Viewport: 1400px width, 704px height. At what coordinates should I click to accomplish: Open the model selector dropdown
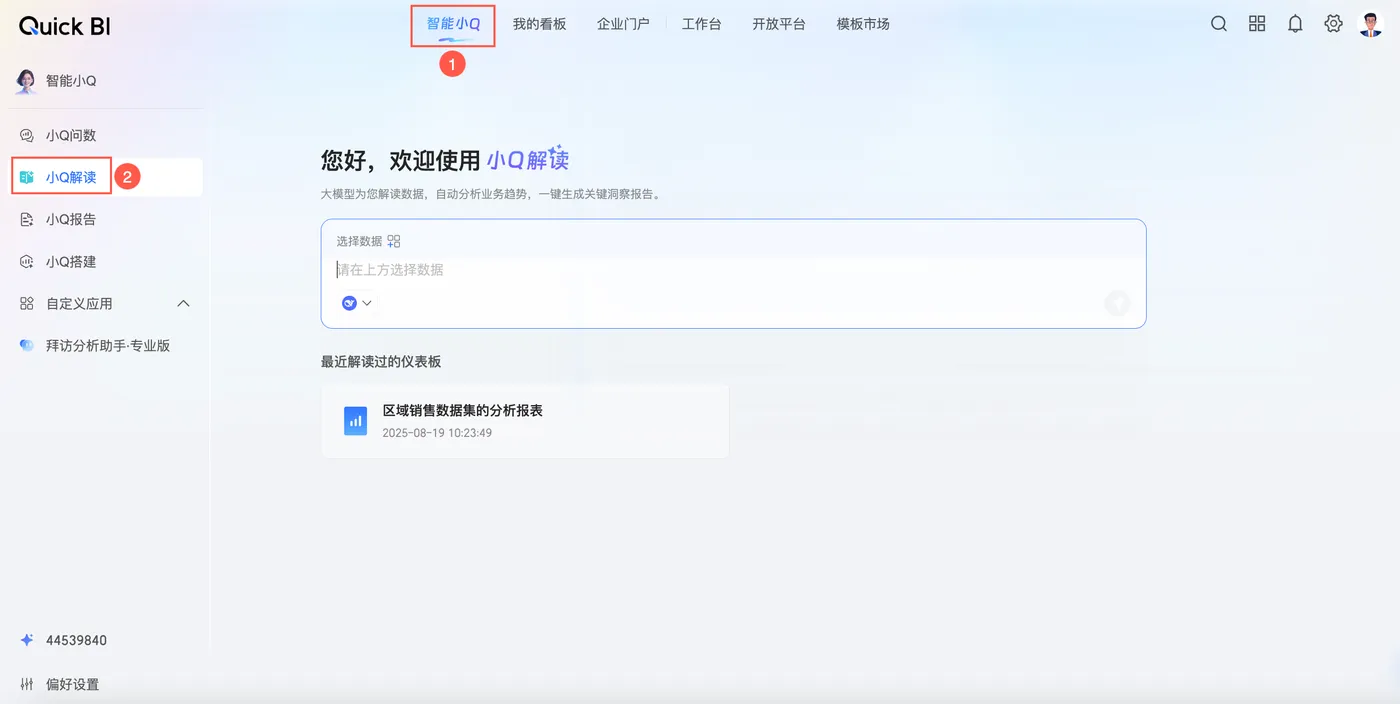357,303
